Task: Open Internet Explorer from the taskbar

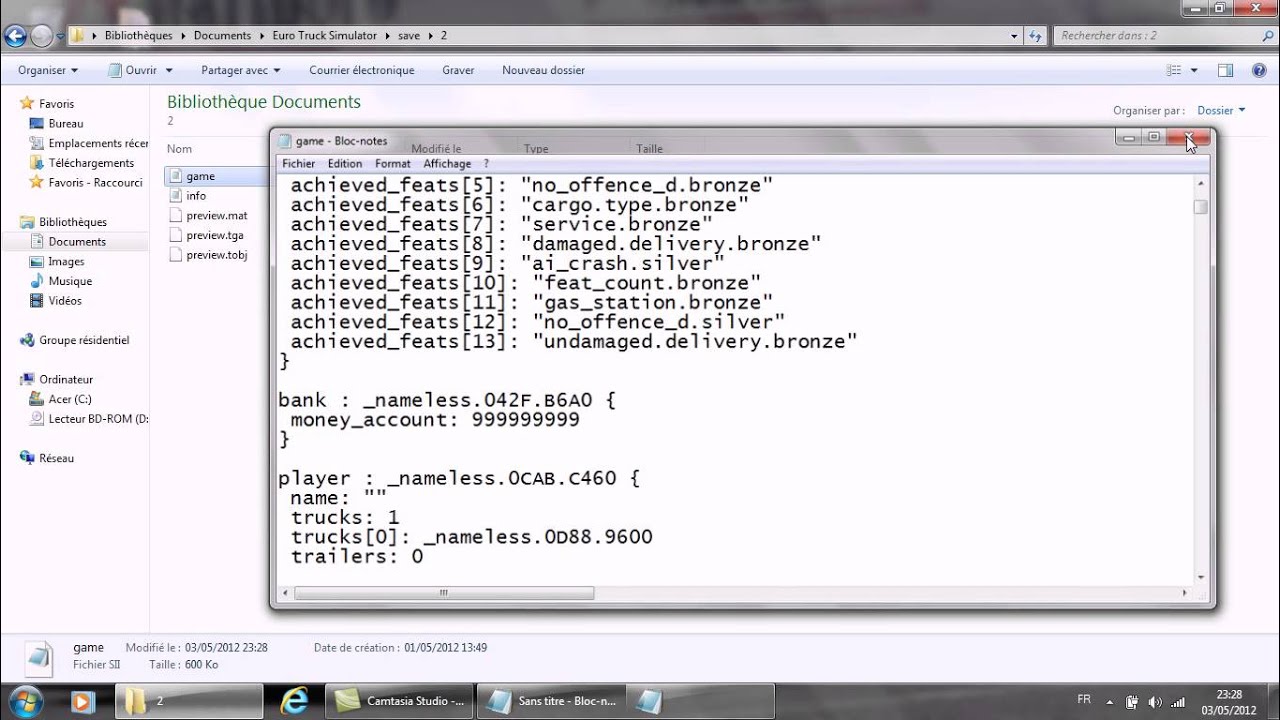Action: [294, 702]
